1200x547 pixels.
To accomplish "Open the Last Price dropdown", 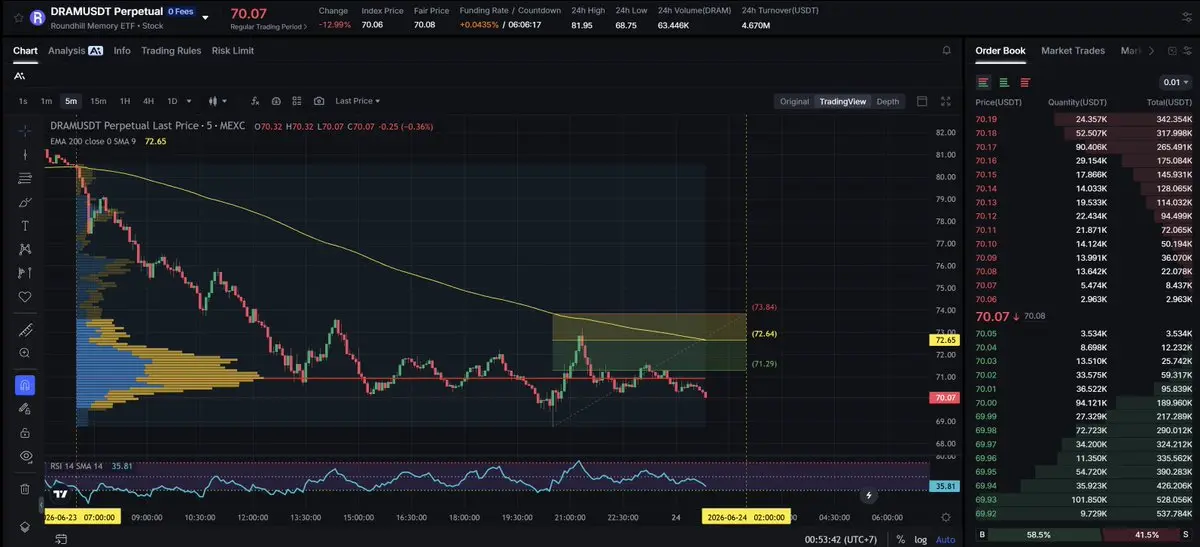I will (x=358, y=101).
